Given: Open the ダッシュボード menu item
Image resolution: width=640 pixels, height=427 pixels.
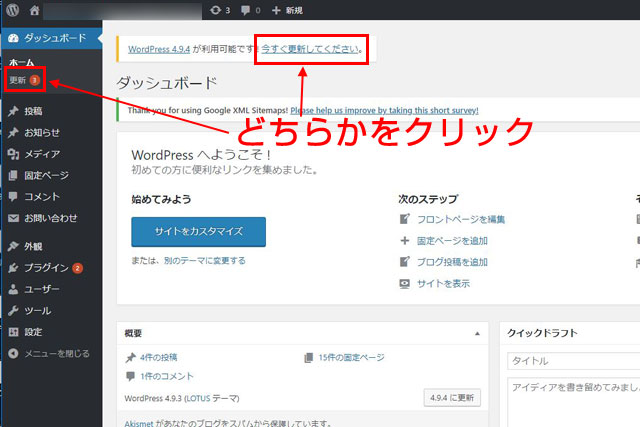Looking at the screenshot, I should pos(52,38).
